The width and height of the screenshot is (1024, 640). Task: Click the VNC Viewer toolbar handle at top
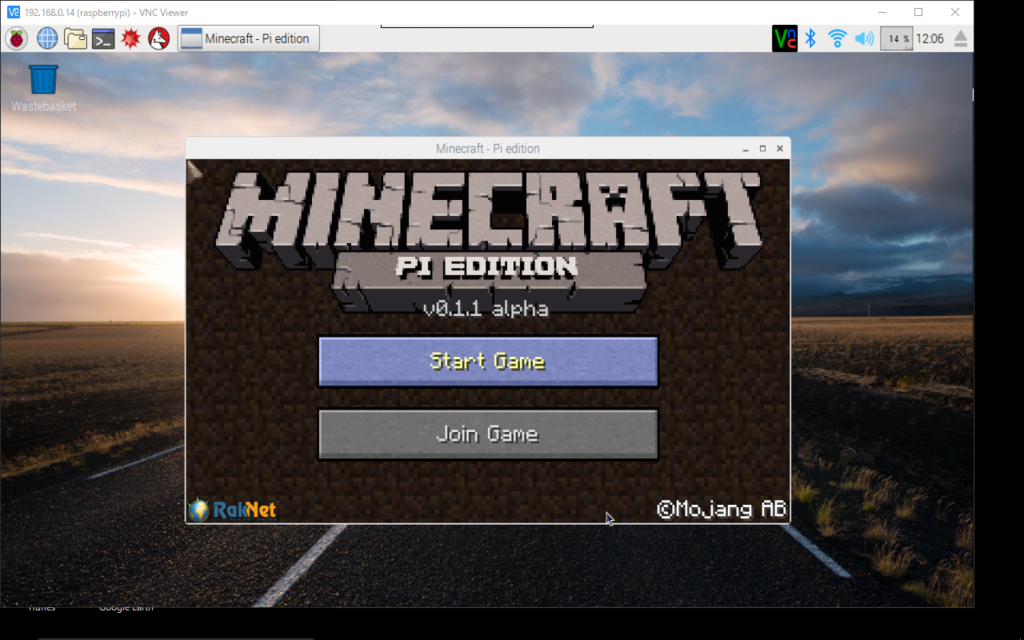click(x=487, y=26)
